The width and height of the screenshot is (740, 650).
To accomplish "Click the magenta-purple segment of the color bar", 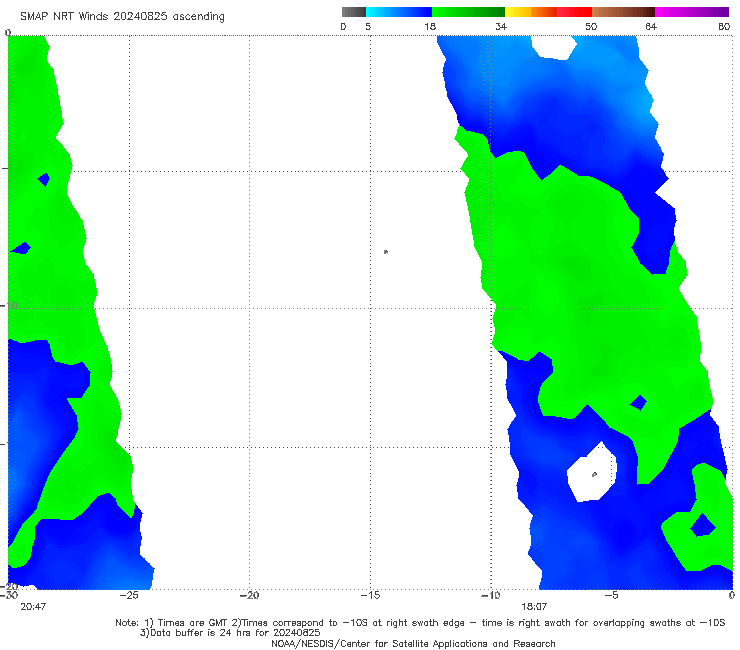I will [x=692, y=12].
